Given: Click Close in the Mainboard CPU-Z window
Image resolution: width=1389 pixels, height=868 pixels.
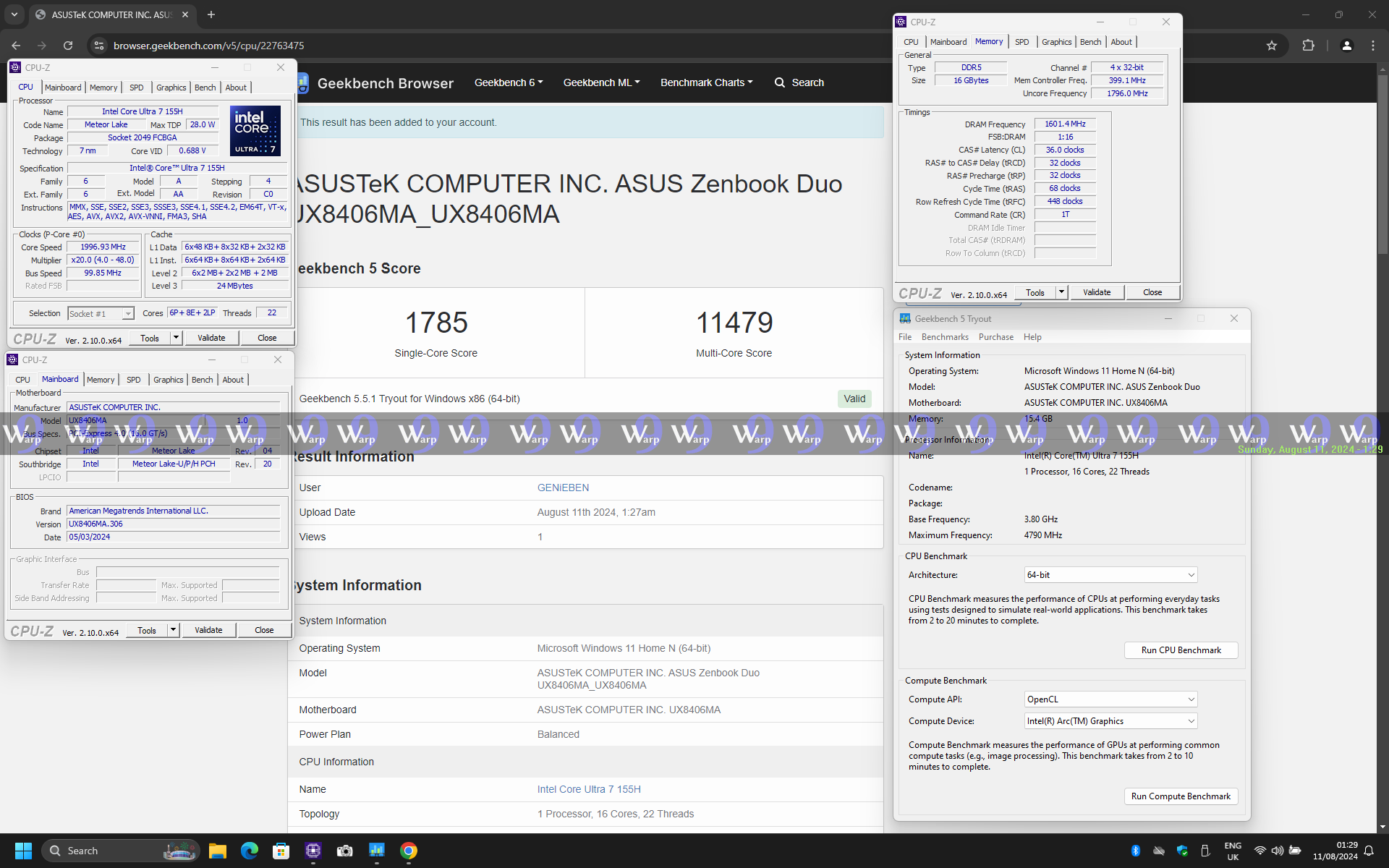Looking at the screenshot, I should click(x=264, y=630).
